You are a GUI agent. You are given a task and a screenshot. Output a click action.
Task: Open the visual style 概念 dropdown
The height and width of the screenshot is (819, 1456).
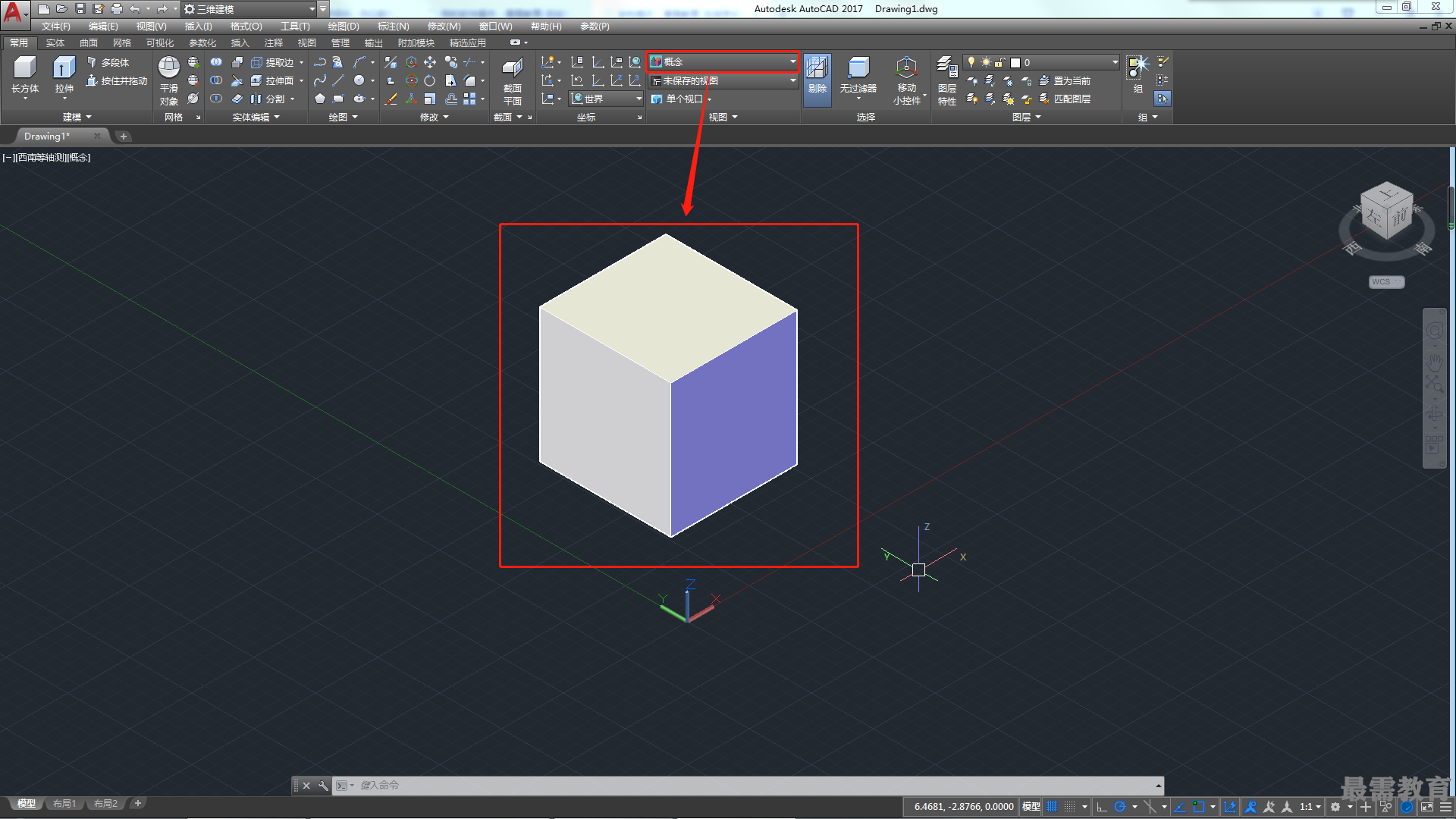[x=723, y=61]
